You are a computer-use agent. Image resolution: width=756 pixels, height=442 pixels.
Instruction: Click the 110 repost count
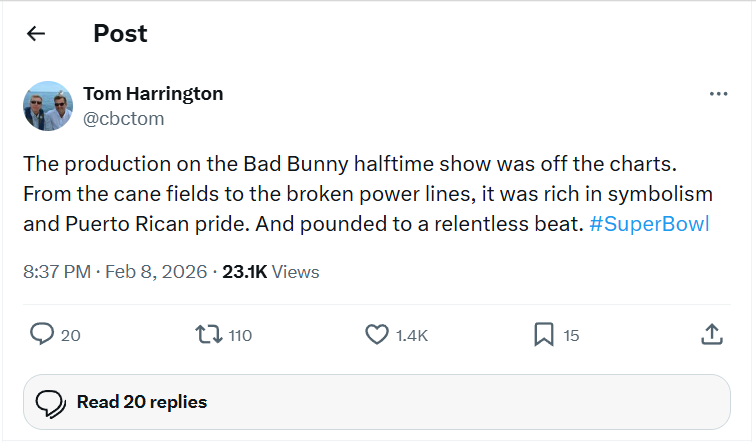240,336
